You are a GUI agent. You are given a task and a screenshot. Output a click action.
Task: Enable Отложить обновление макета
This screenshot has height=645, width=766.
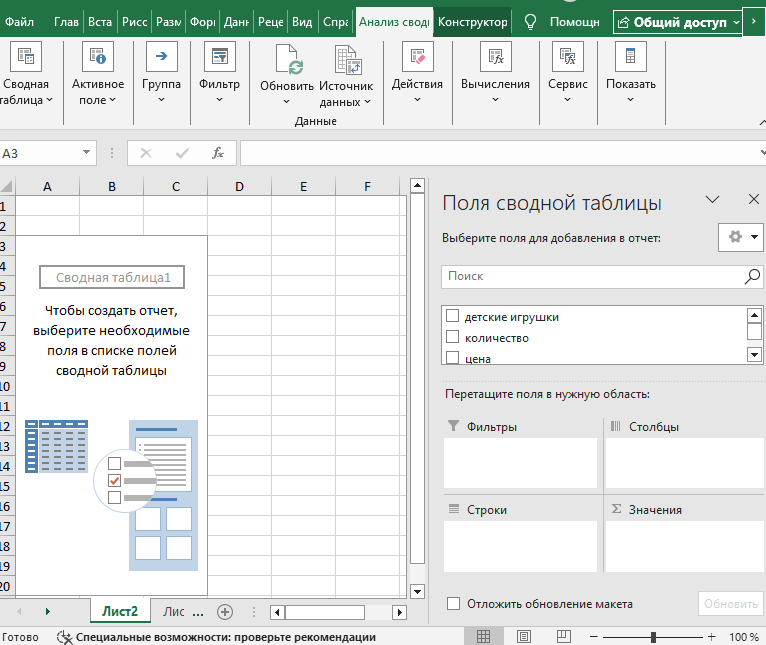(x=453, y=603)
